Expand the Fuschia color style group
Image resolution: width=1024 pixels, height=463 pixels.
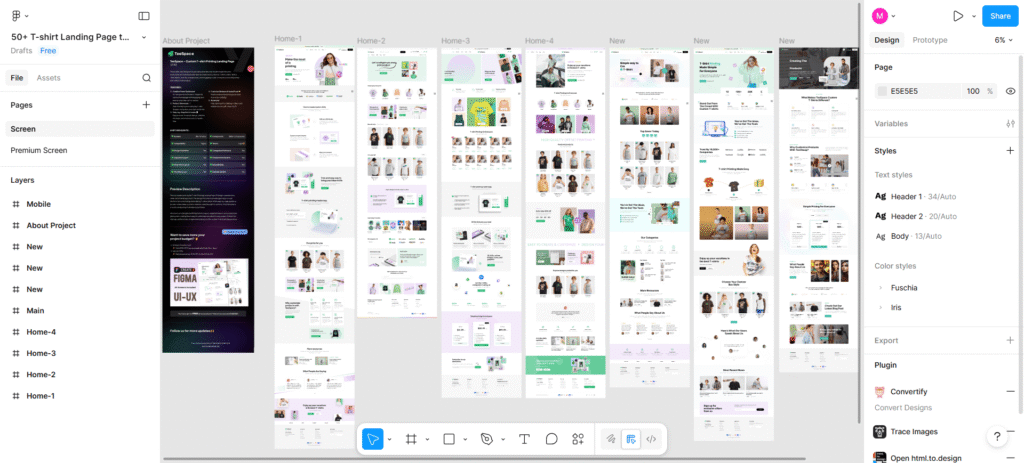[880, 288]
